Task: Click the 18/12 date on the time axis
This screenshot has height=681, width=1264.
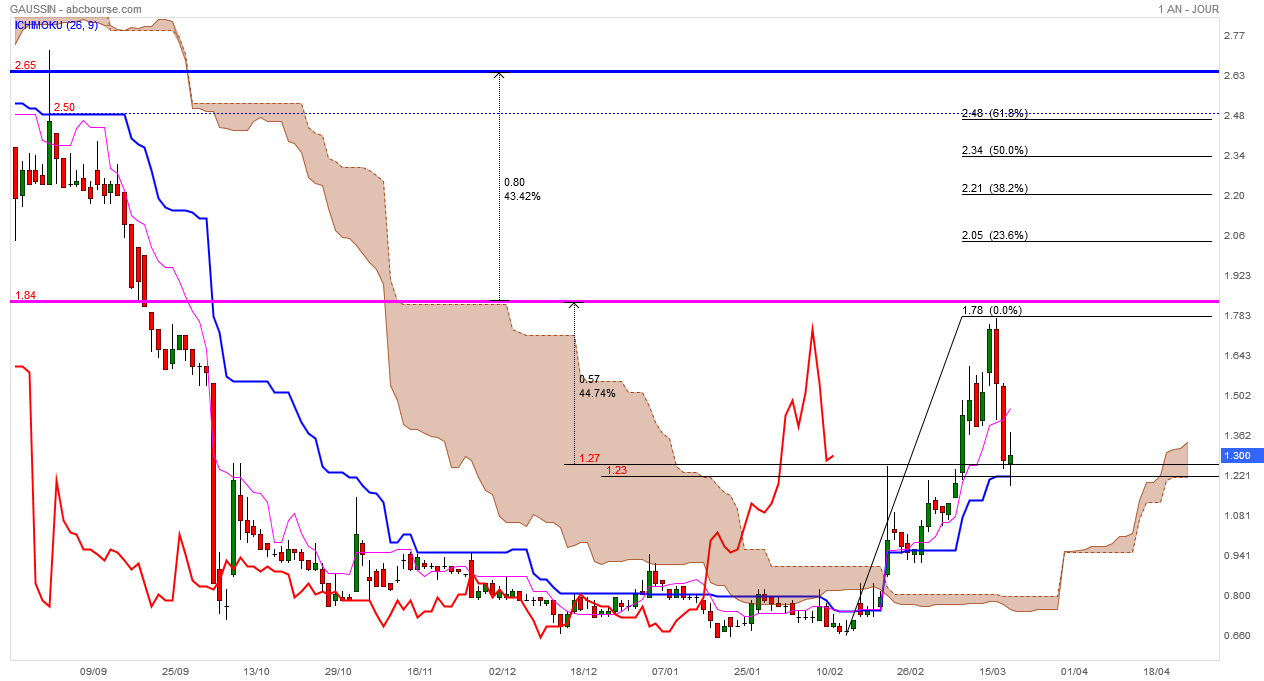Action: pyautogui.click(x=584, y=672)
